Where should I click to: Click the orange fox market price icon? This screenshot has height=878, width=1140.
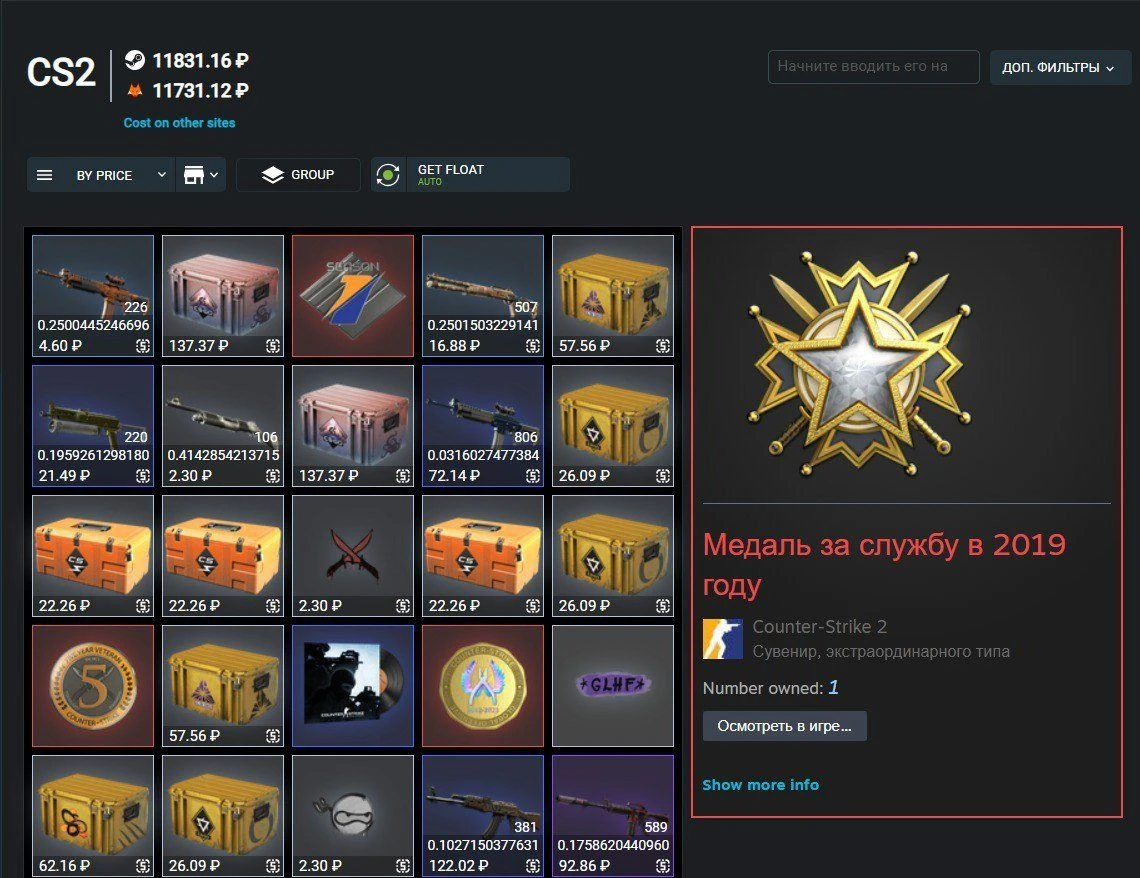click(135, 90)
